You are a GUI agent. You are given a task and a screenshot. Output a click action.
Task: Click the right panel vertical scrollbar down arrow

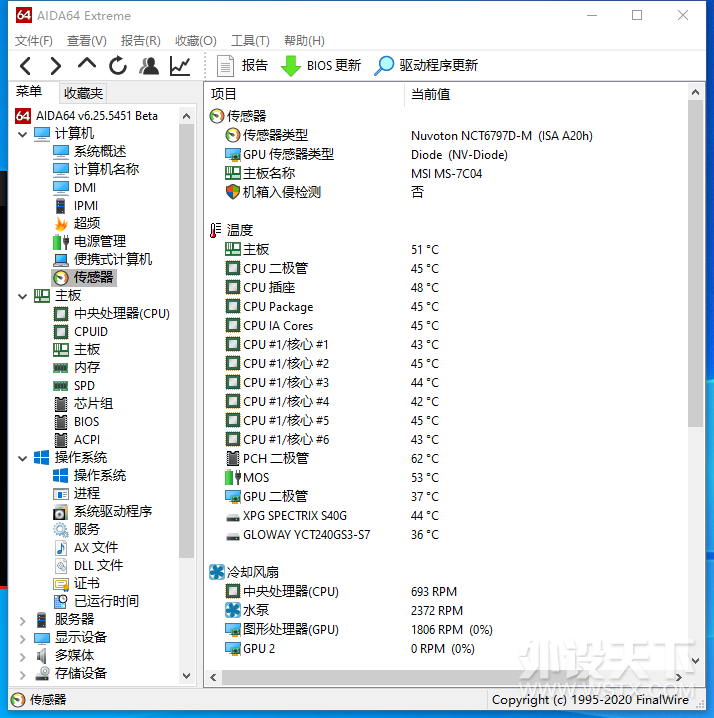pos(695,660)
